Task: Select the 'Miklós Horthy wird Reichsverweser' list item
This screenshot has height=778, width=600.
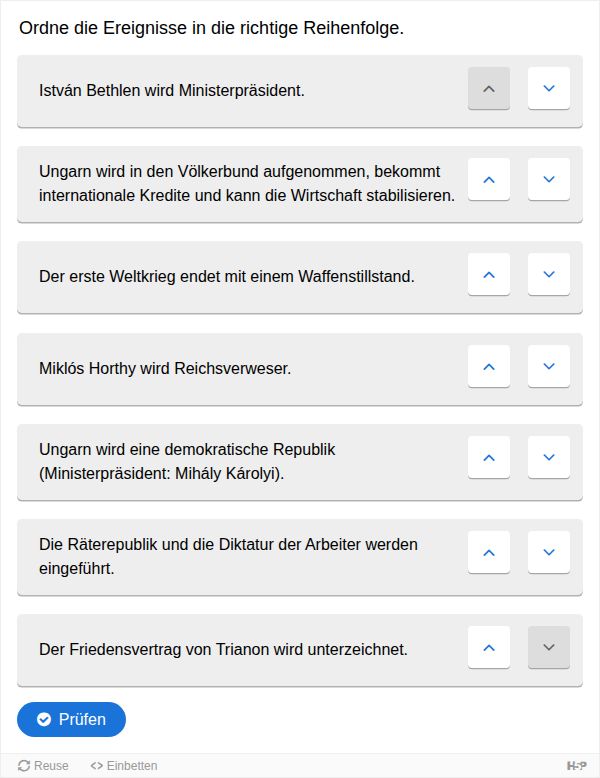Action: tap(300, 369)
